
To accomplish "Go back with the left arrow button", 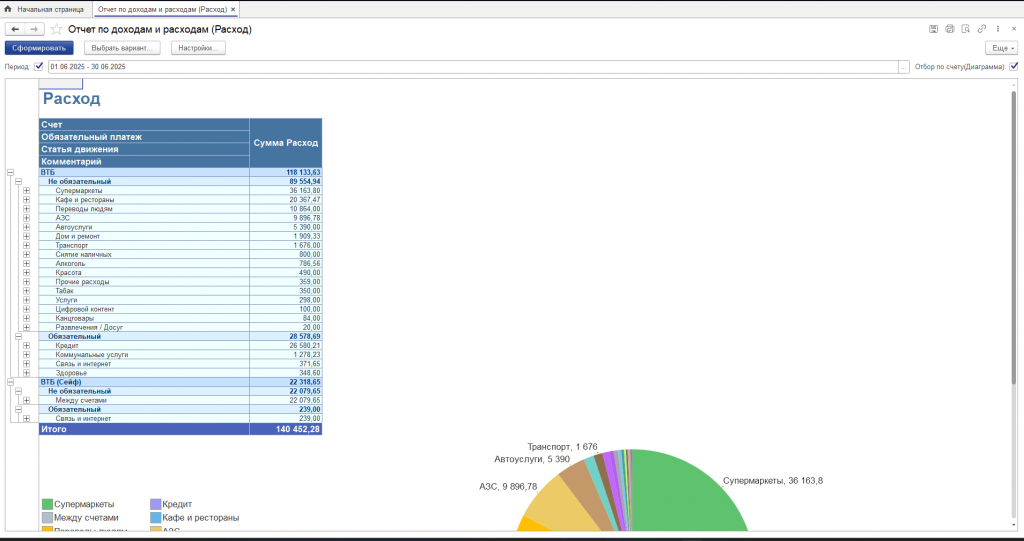I will [15, 29].
